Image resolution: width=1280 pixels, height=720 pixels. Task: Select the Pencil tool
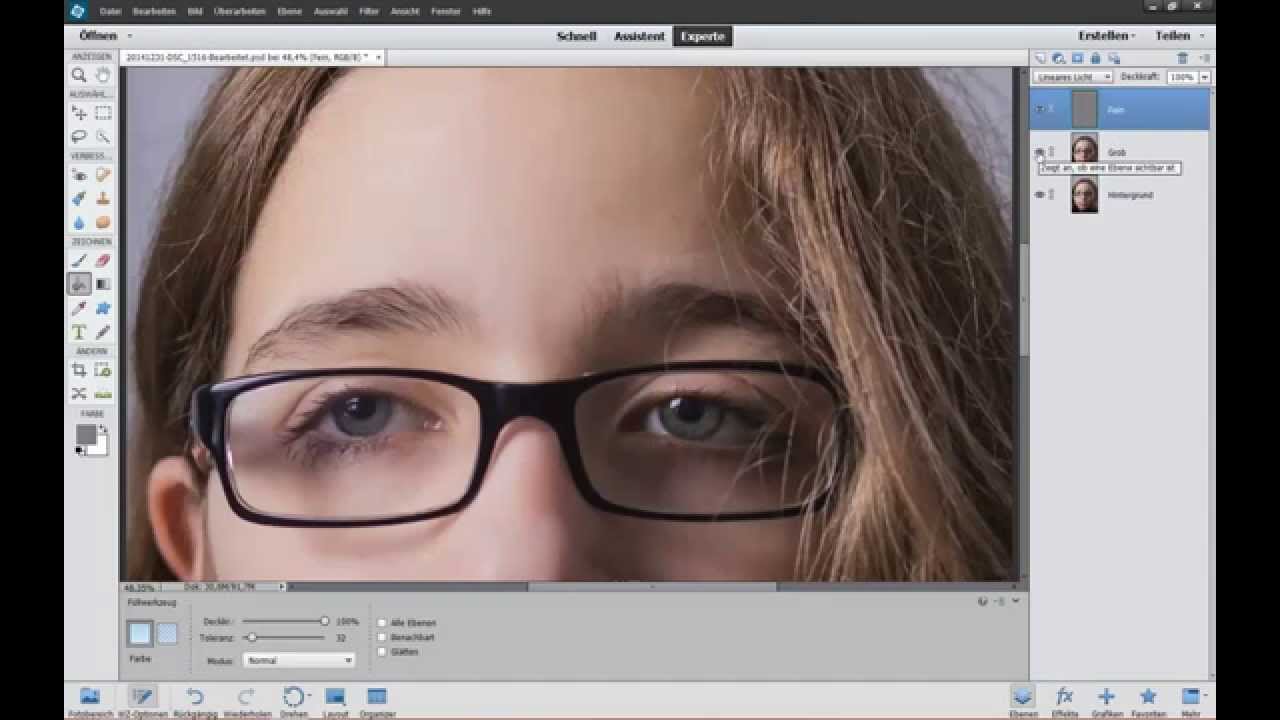click(x=102, y=332)
